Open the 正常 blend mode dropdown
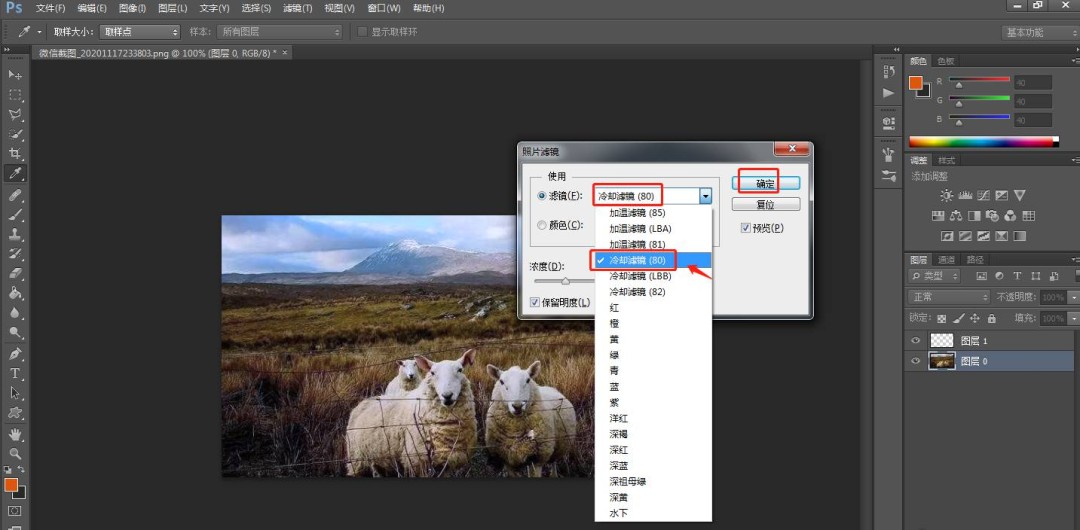Image resolution: width=1080 pixels, height=530 pixels. pos(948,297)
